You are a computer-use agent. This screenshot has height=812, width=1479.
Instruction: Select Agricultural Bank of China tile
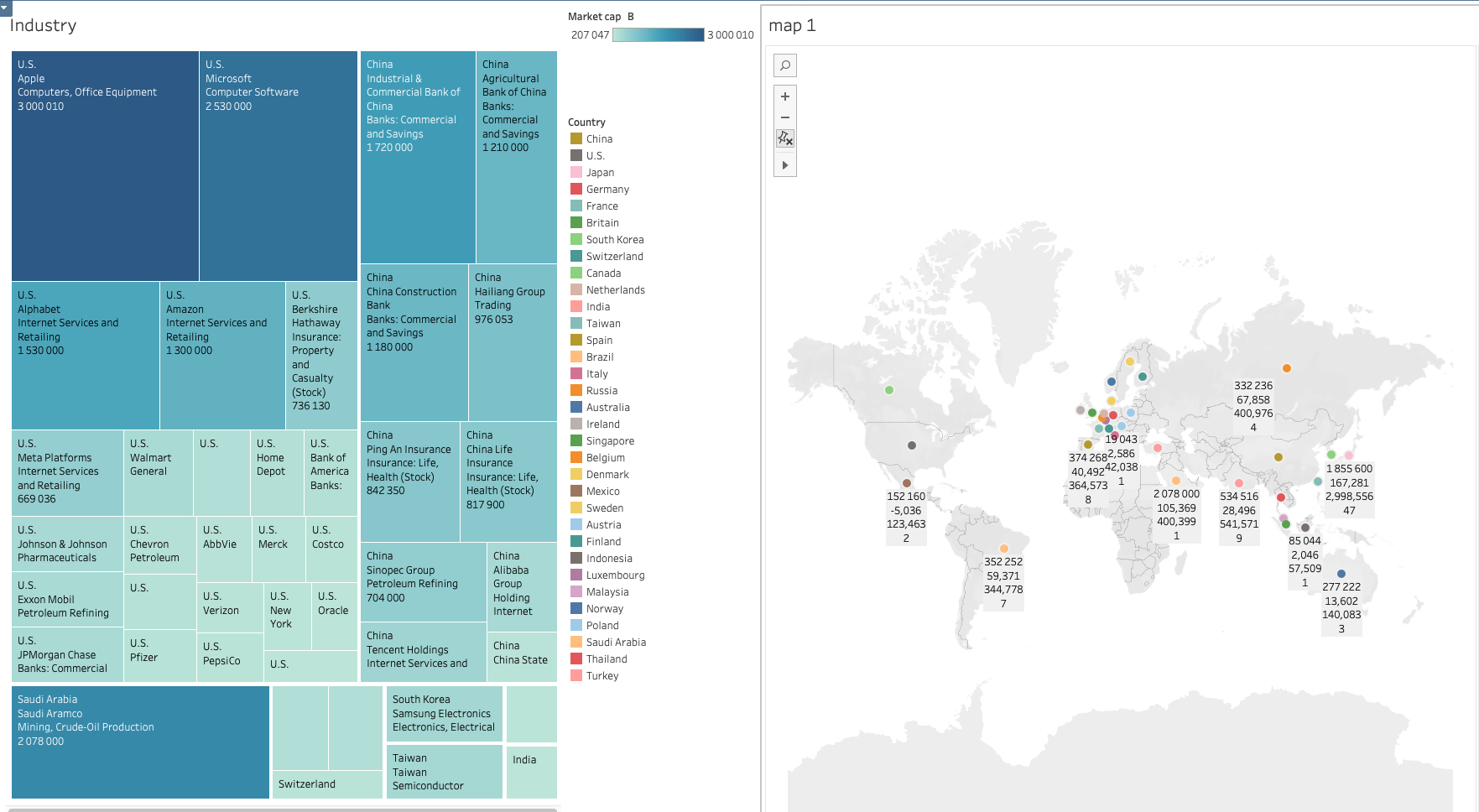click(517, 158)
